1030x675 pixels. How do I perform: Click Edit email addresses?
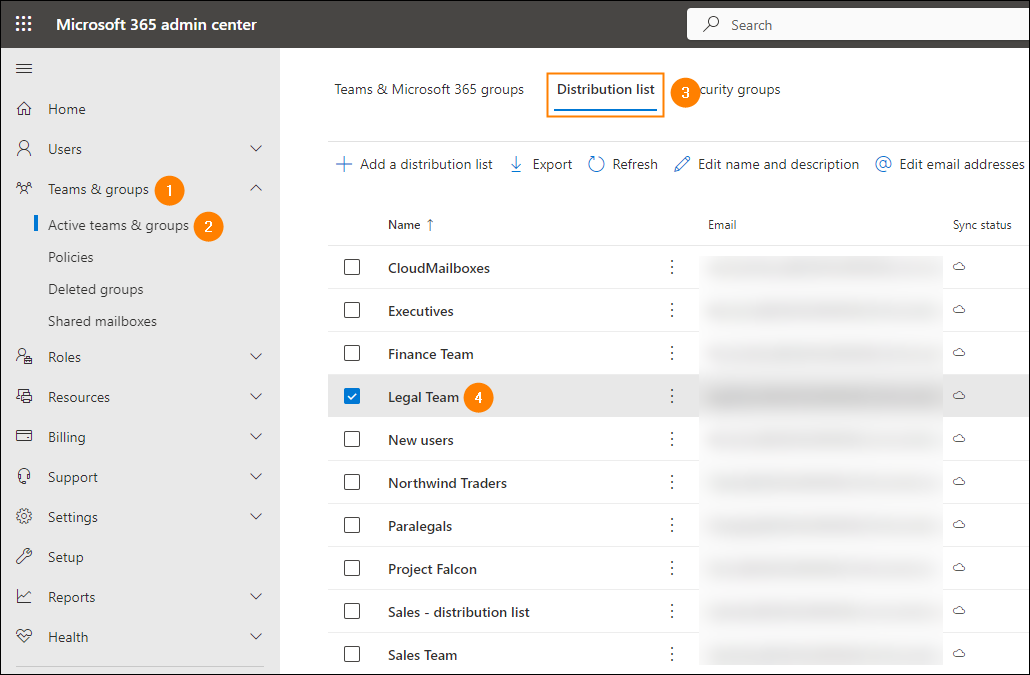[x=950, y=164]
